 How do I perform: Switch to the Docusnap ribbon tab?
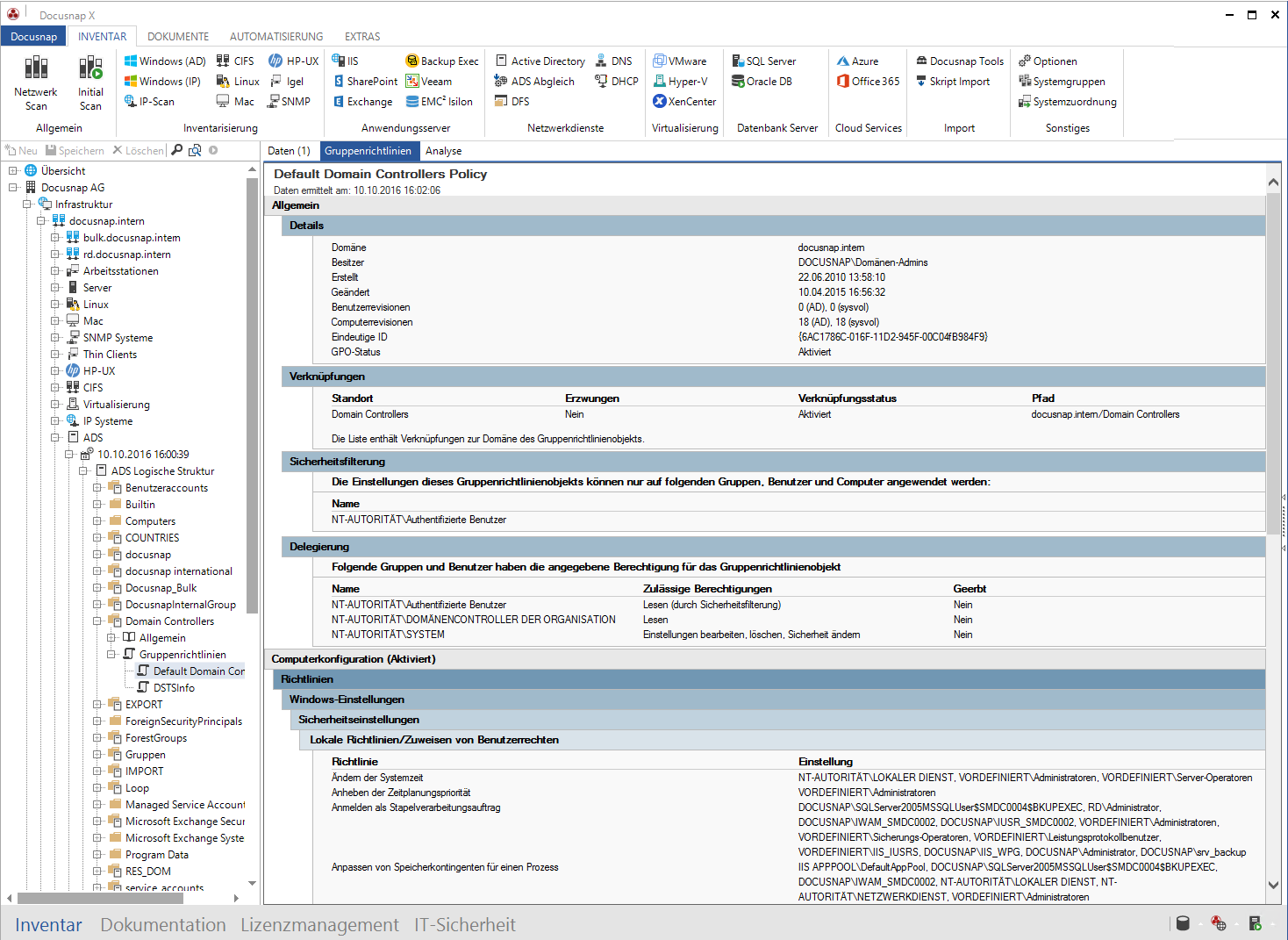34,36
